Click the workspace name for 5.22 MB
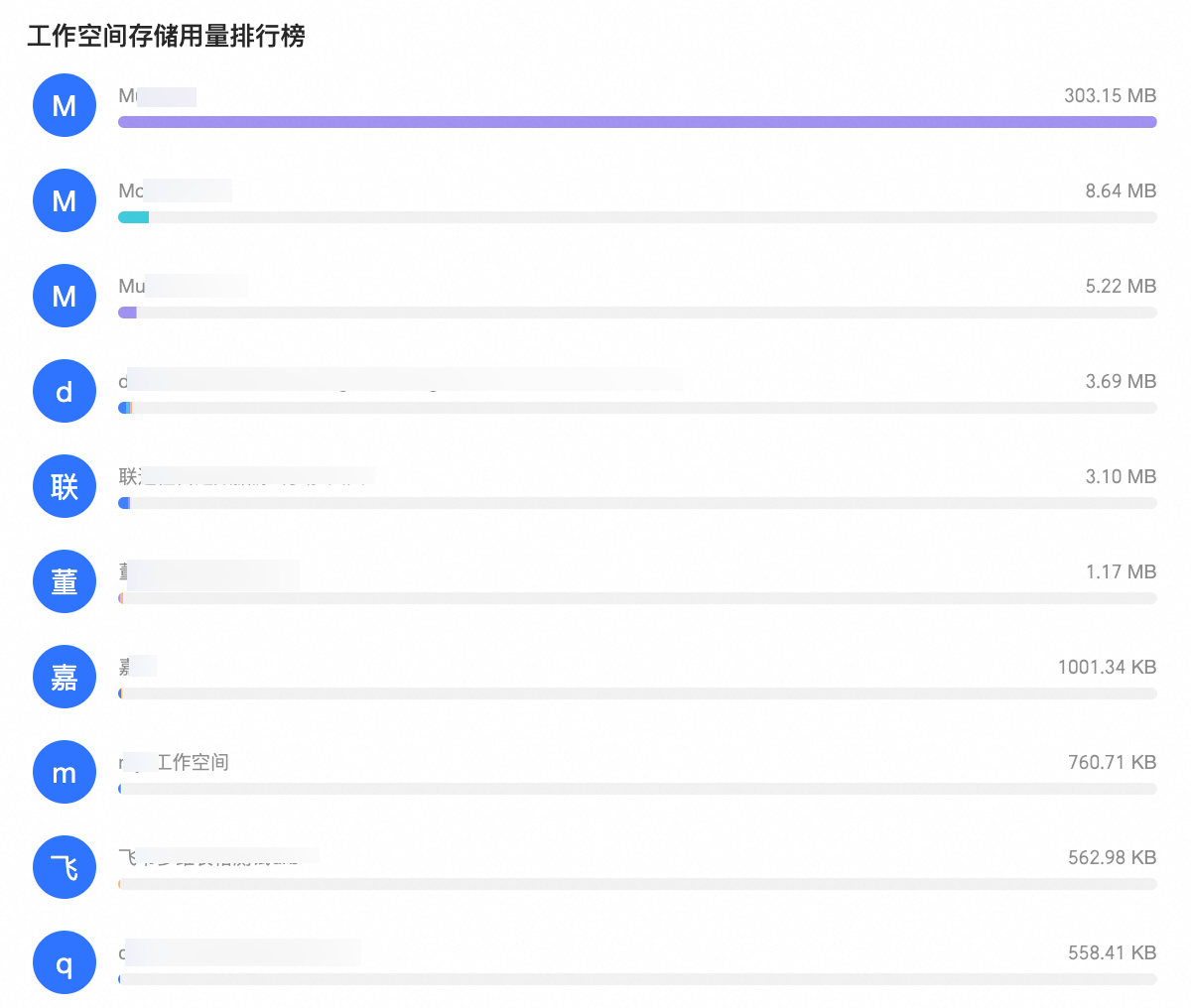The width and height of the screenshot is (1191, 1008). click(183, 287)
